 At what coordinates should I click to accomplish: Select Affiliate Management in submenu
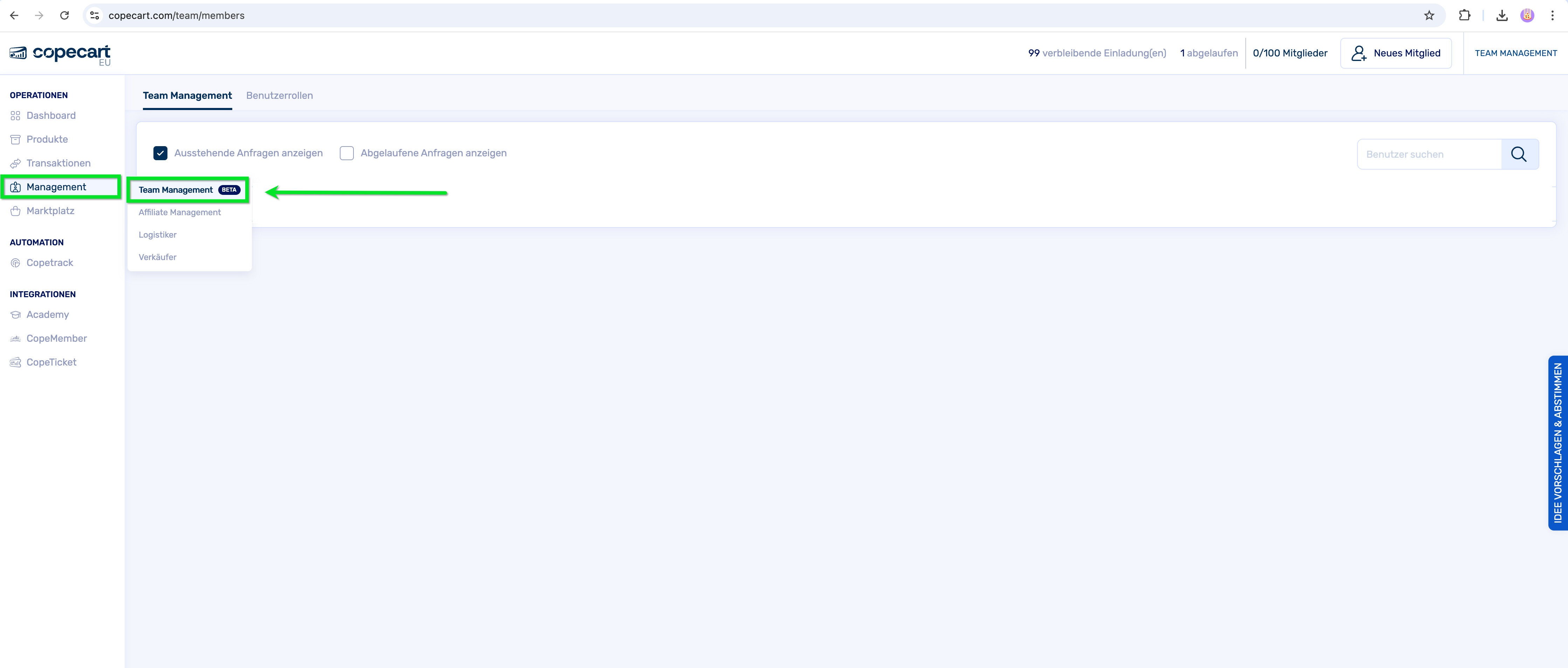pyautogui.click(x=180, y=212)
